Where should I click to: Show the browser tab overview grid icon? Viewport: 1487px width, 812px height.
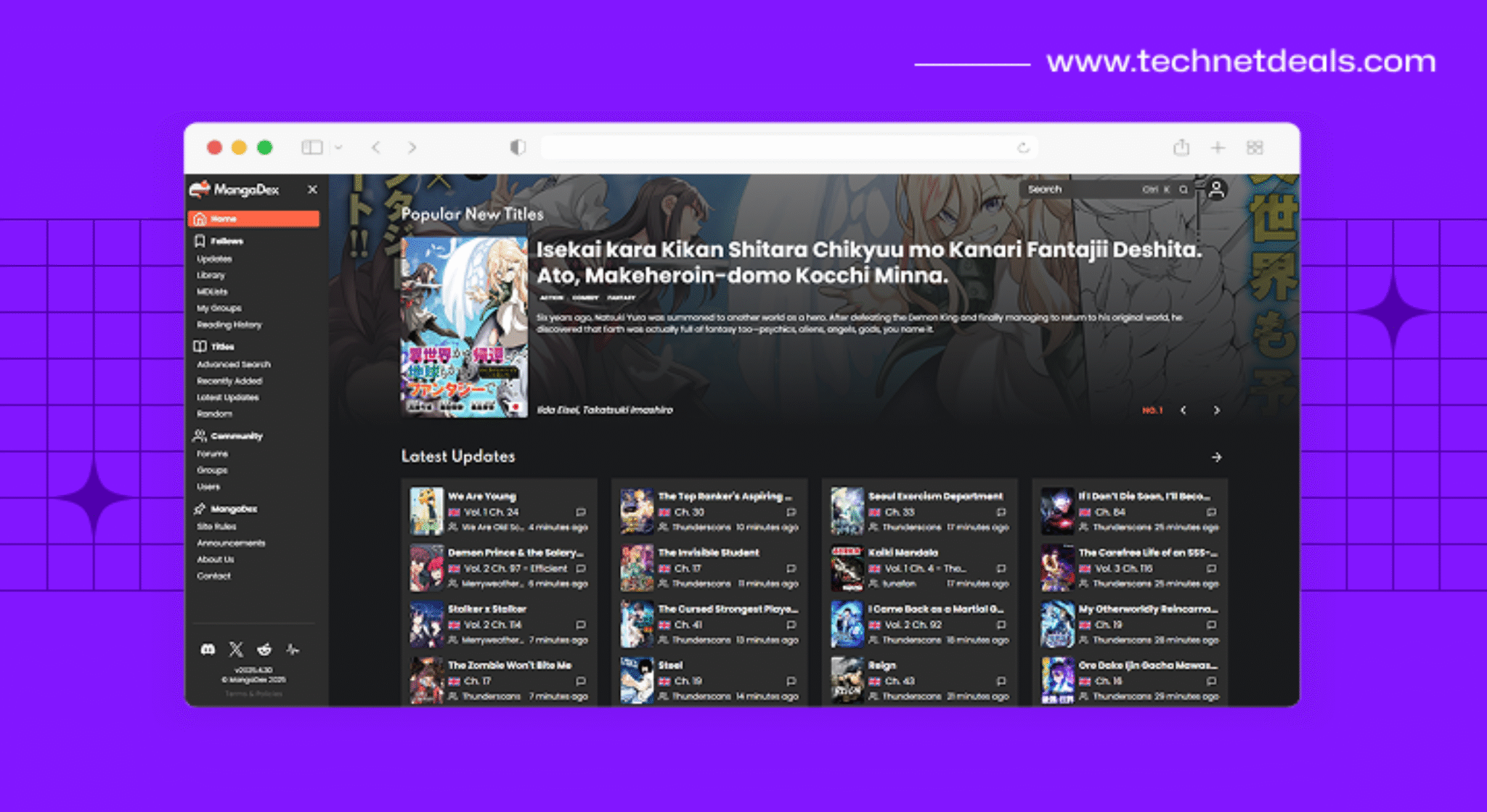(1255, 148)
